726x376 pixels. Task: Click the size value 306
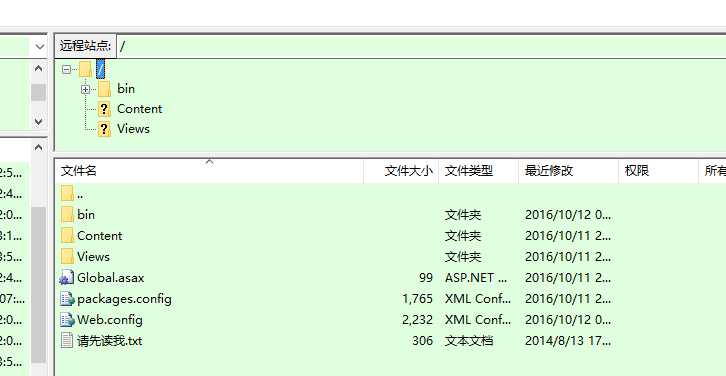pos(422,341)
